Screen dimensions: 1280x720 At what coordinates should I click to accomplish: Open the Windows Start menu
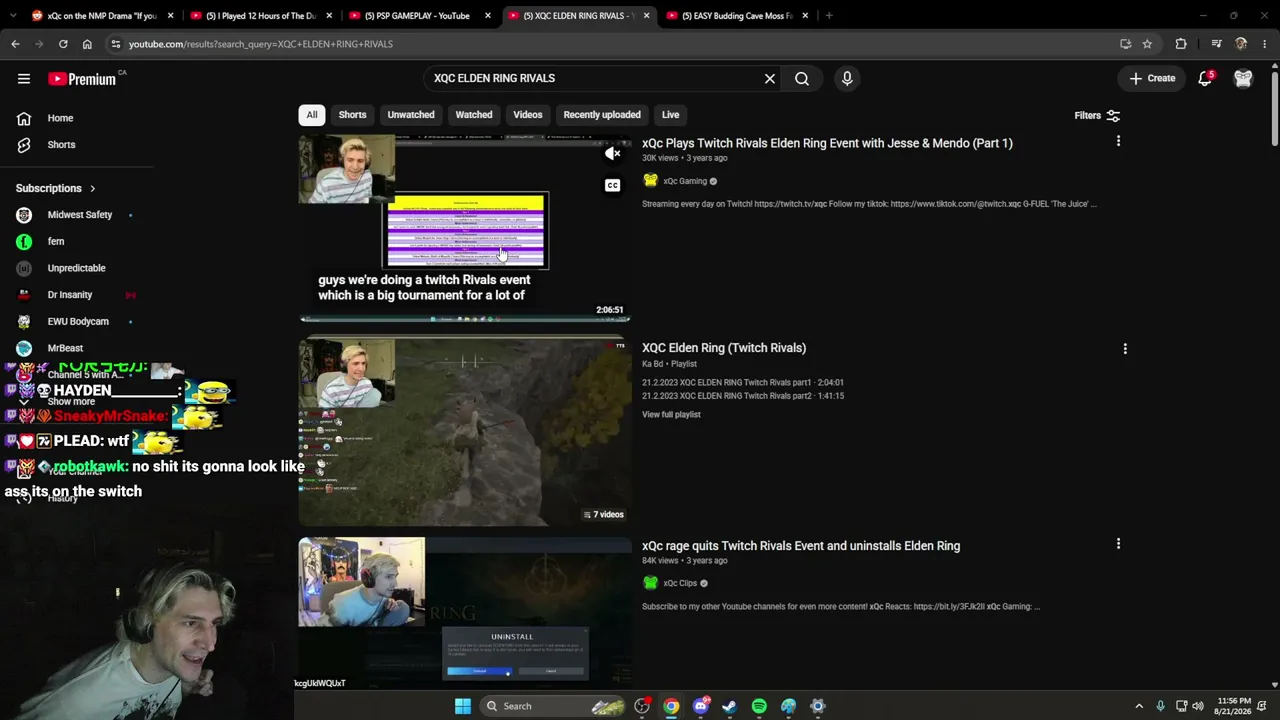point(463,706)
